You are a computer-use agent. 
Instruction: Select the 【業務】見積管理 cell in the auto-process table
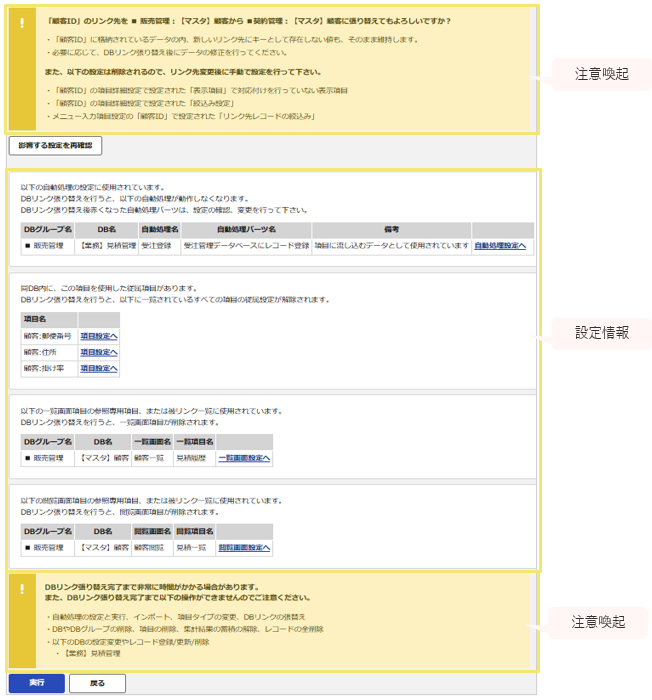point(106,246)
